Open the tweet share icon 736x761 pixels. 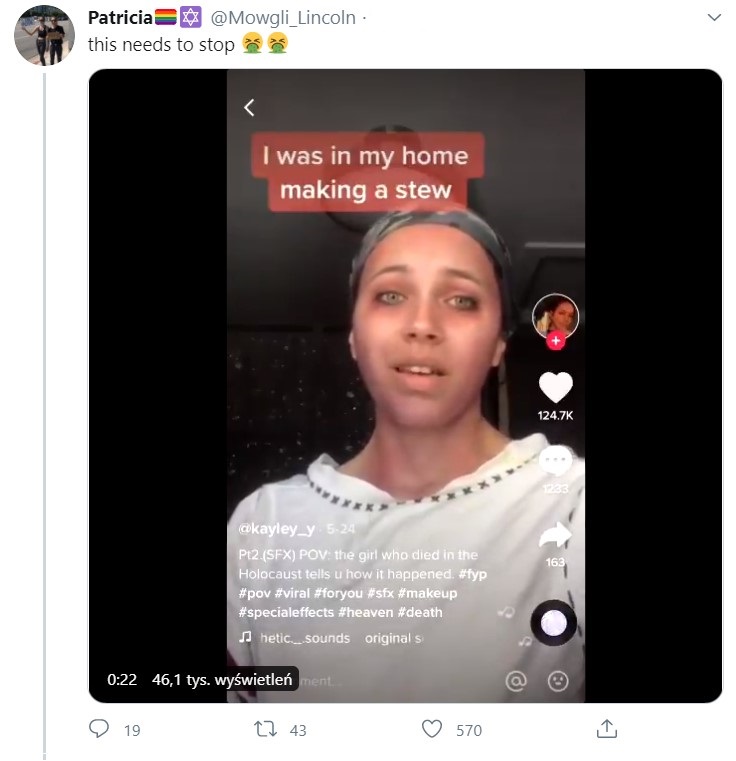point(606,730)
